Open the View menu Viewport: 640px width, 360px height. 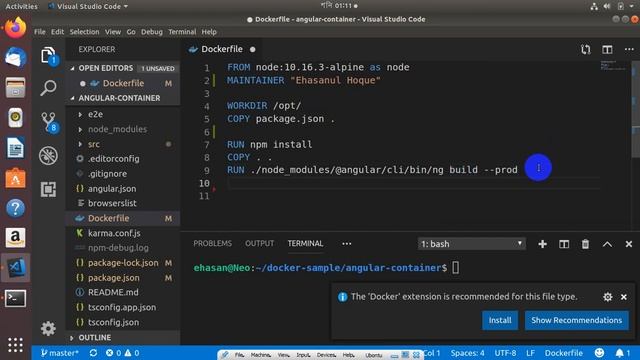[113, 32]
